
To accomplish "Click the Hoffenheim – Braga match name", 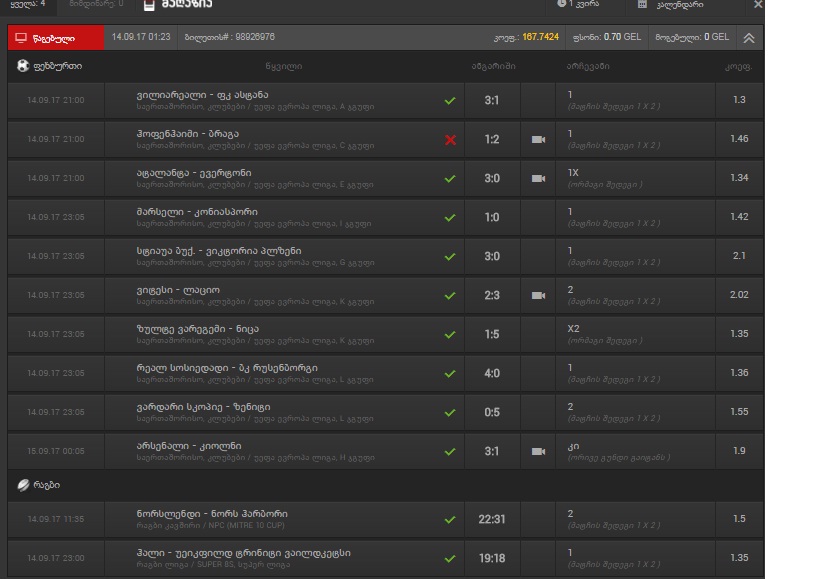I will click(x=188, y=134).
